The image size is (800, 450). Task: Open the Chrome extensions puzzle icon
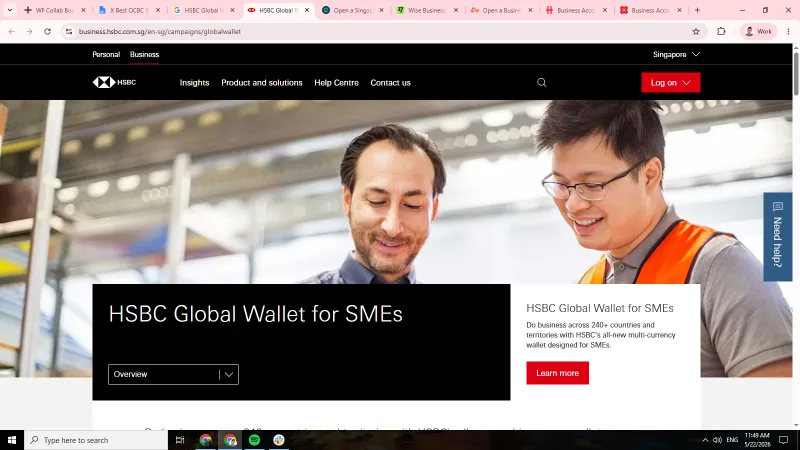pyautogui.click(x=721, y=32)
